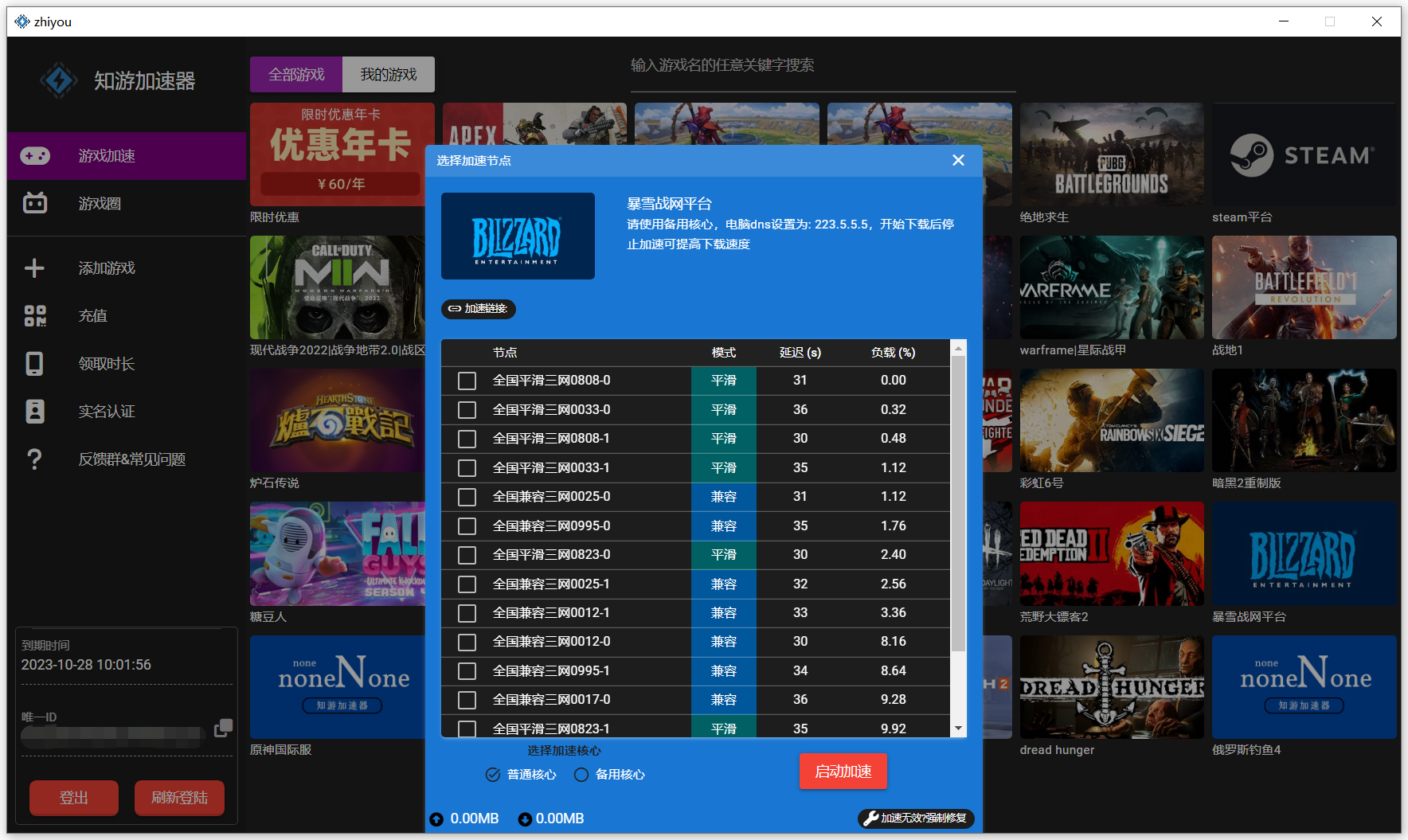1408x840 pixels.
Task: Open the 炉石传说 Hearthstone thumbnail
Action: (x=338, y=420)
